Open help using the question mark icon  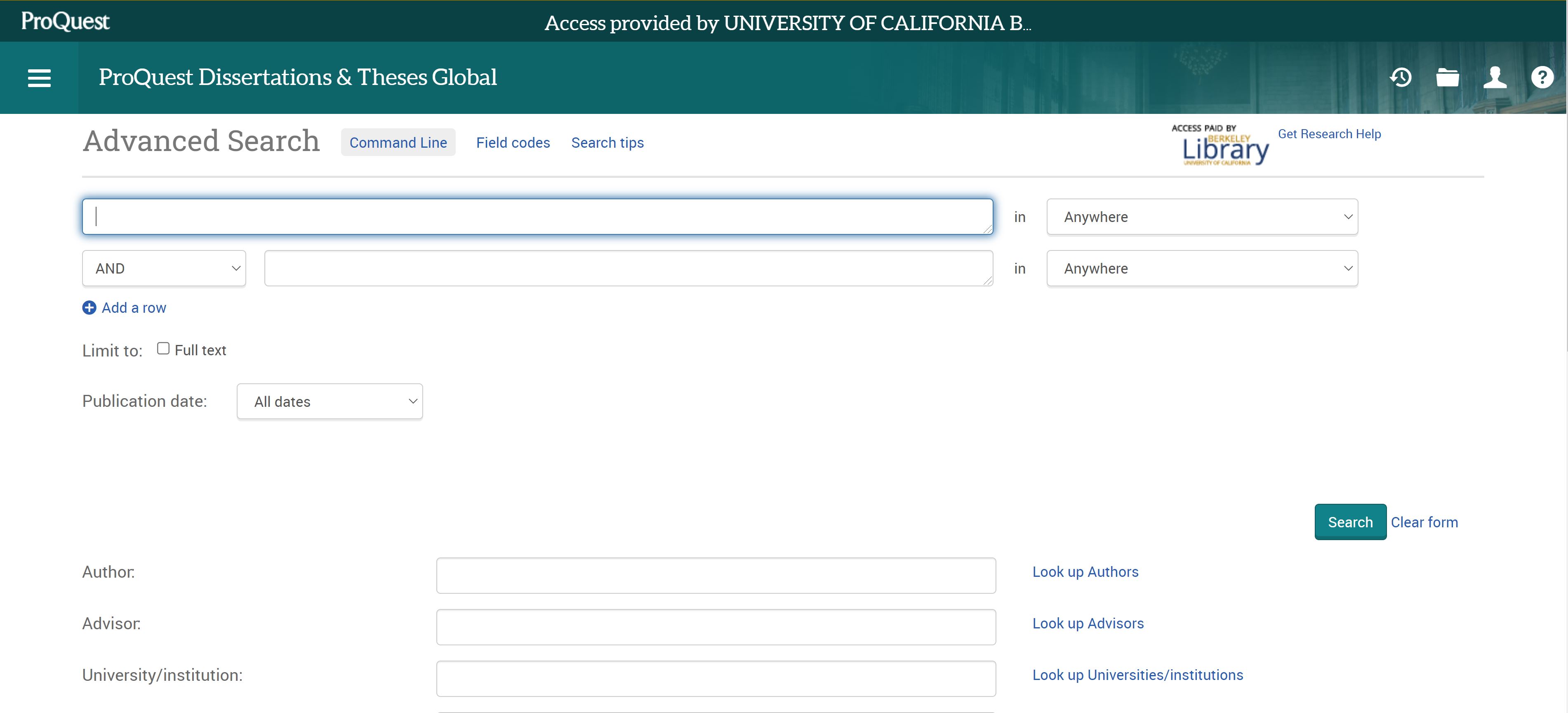1542,77
